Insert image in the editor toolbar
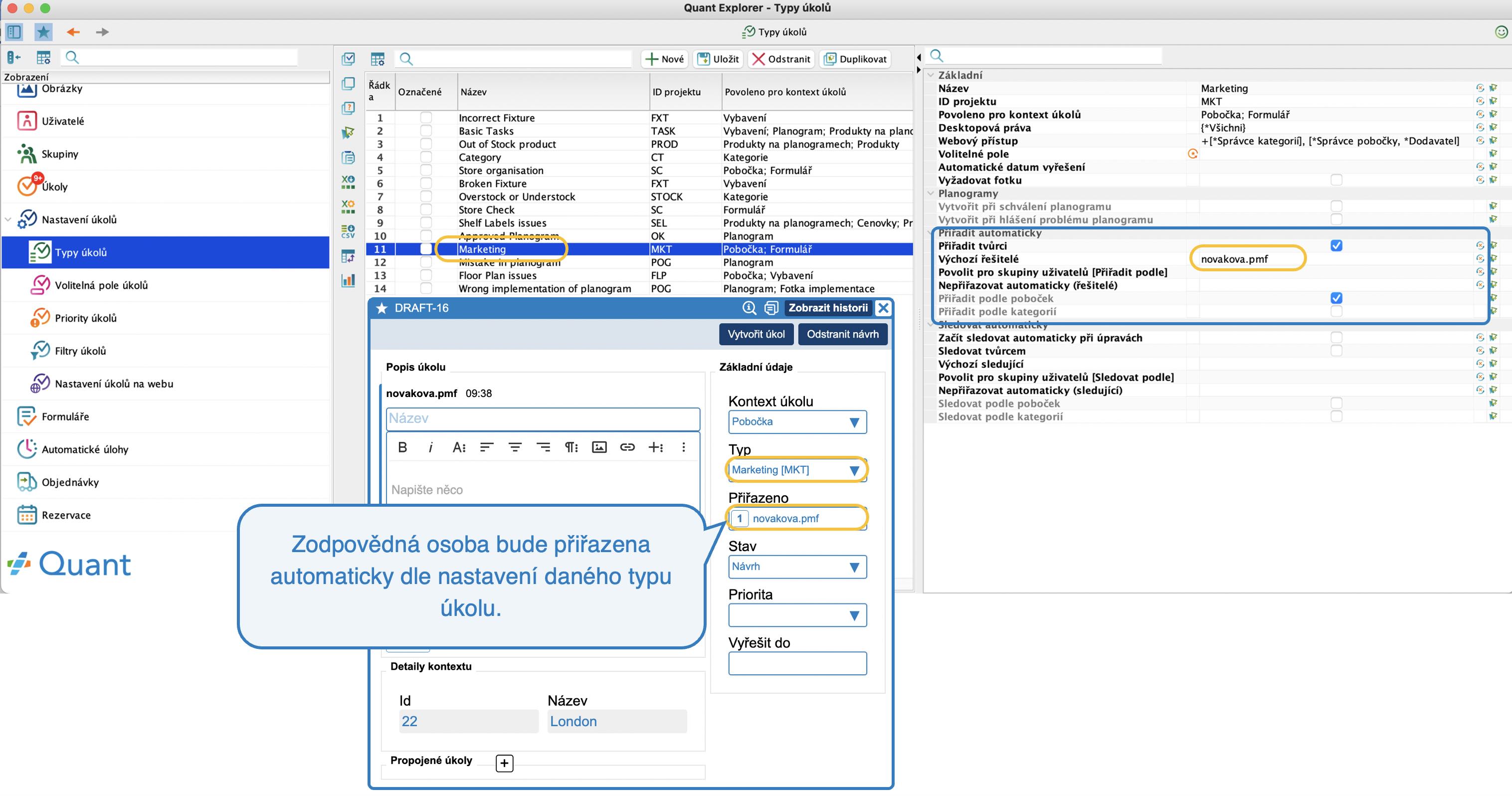 (599, 447)
